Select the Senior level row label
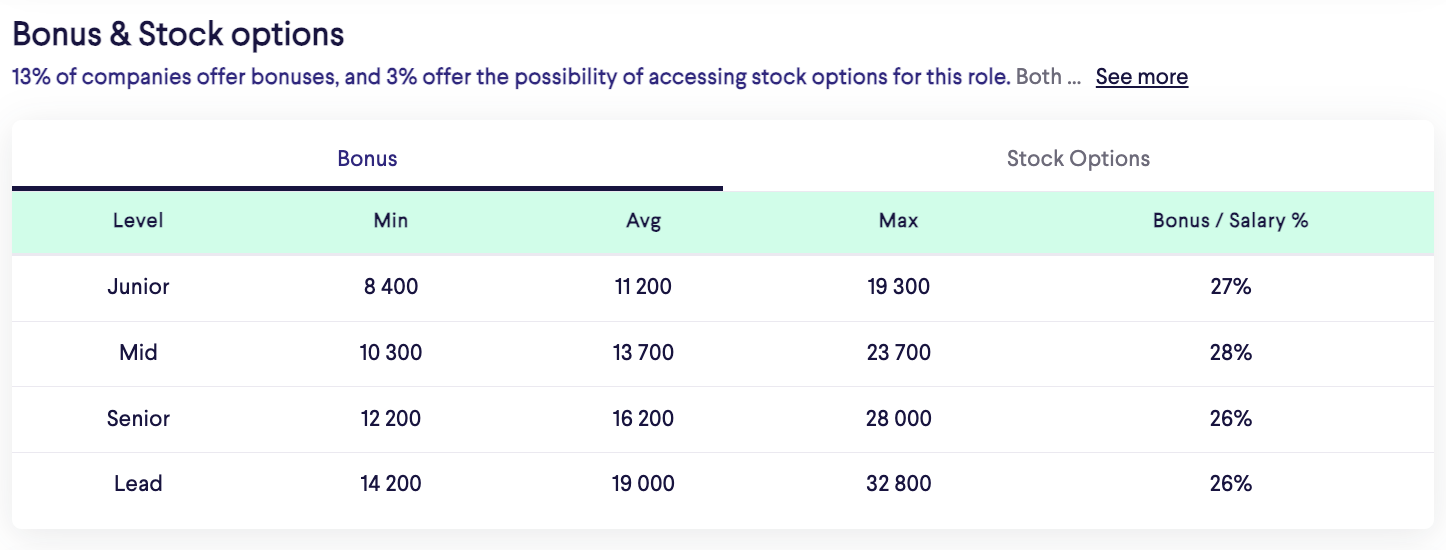The height and width of the screenshot is (550, 1446). [138, 419]
